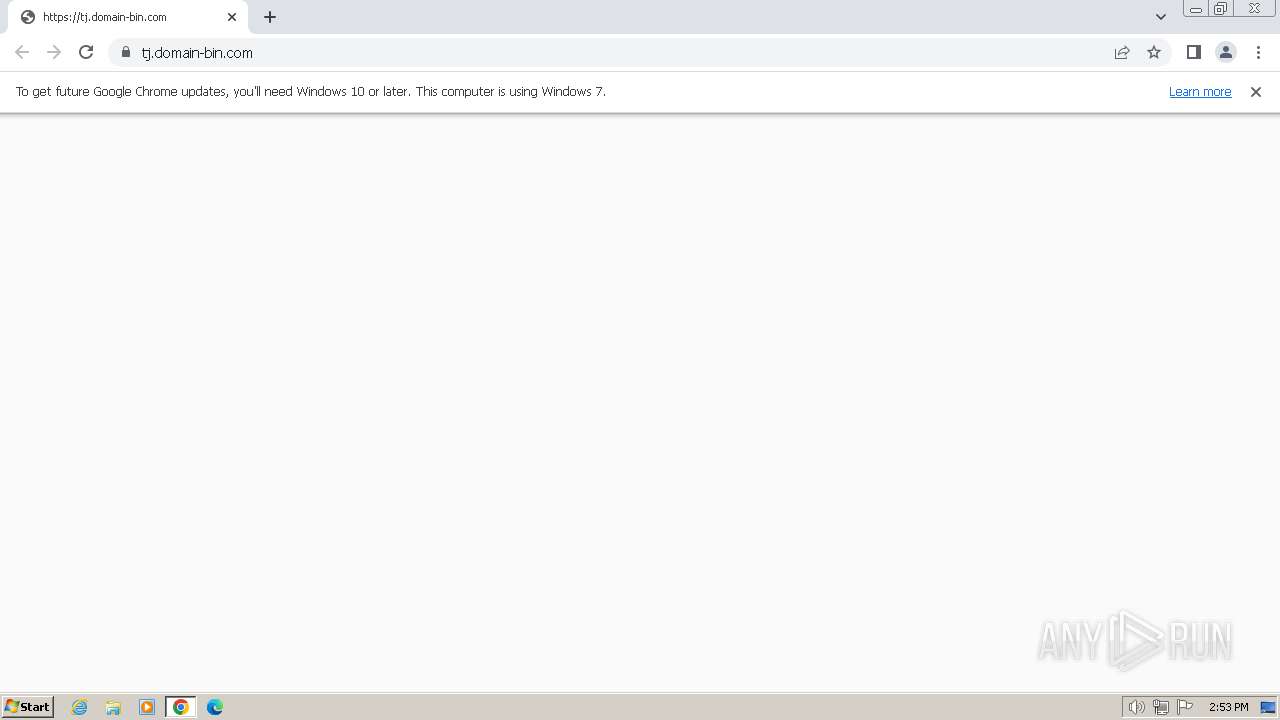Close the tj.domain-bin.com tab
Image resolution: width=1280 pixels, height=720 pixels.
coord(232,17)
